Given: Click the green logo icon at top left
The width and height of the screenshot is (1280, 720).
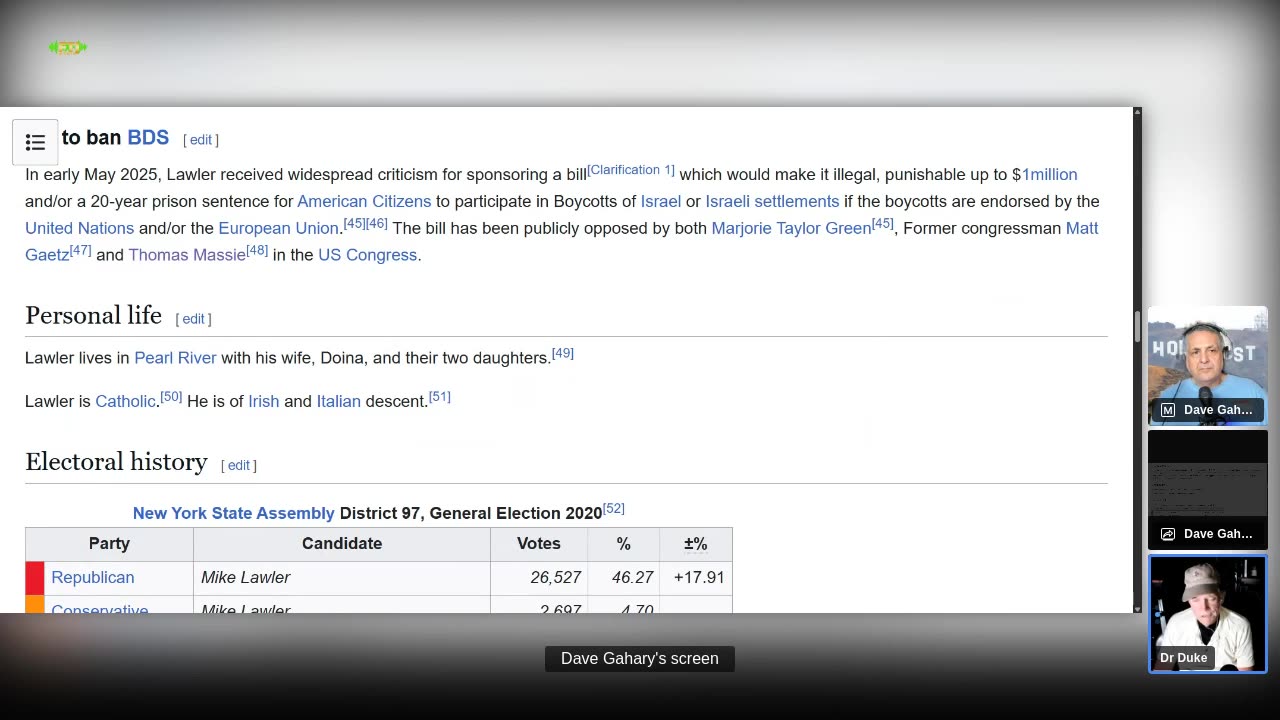Looking at the screenshot, I should coord(68,47).
